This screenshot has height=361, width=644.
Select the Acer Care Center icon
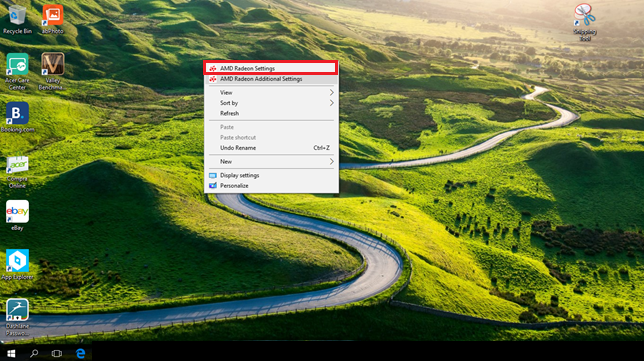[17, 71]
